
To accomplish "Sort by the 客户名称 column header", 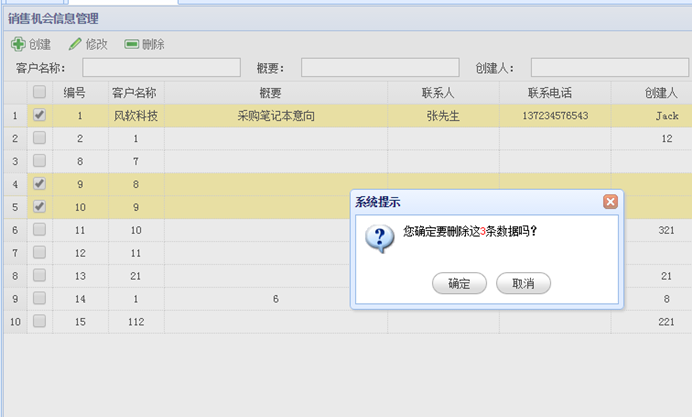I will (x=136, y=93).
